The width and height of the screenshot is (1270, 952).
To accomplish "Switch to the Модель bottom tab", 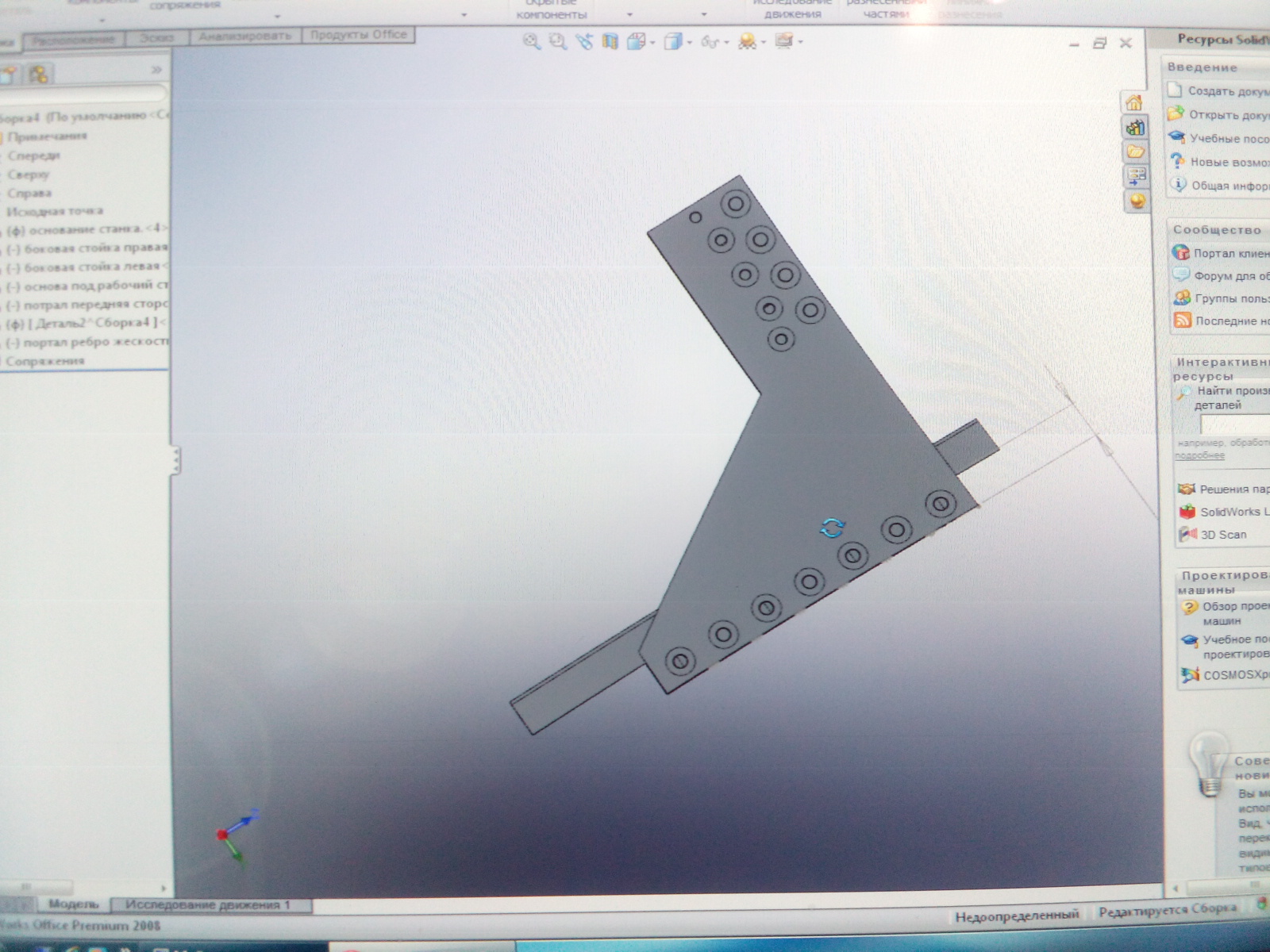I will [x=73, y=904].
